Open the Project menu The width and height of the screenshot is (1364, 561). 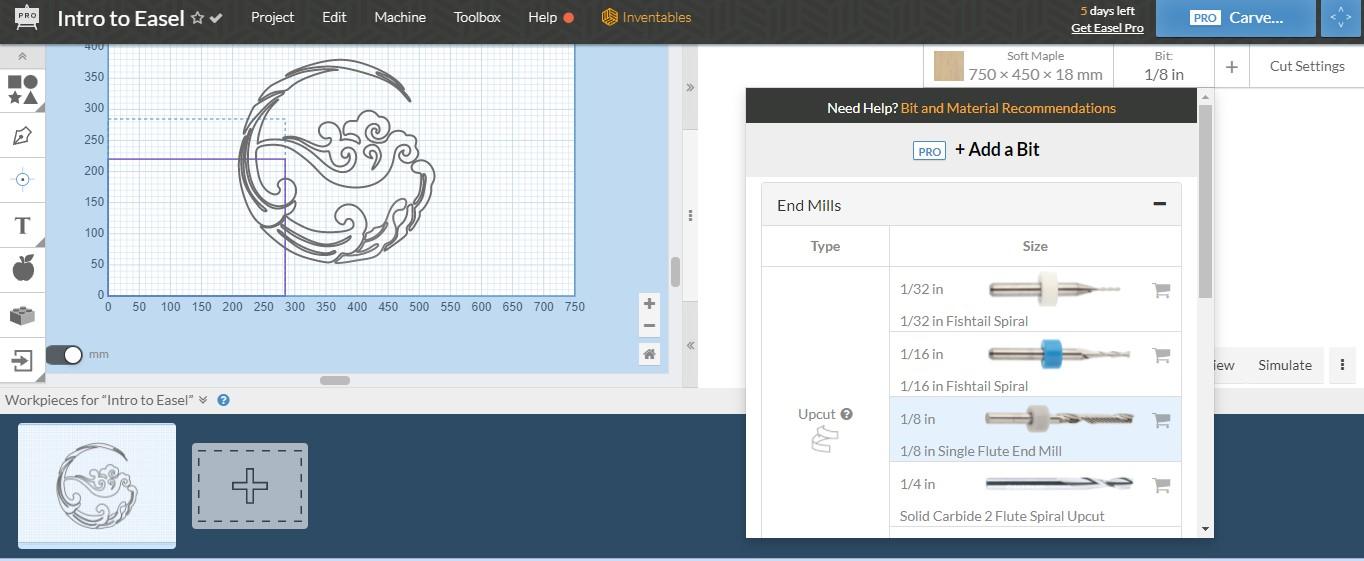(x=272, y=17)
